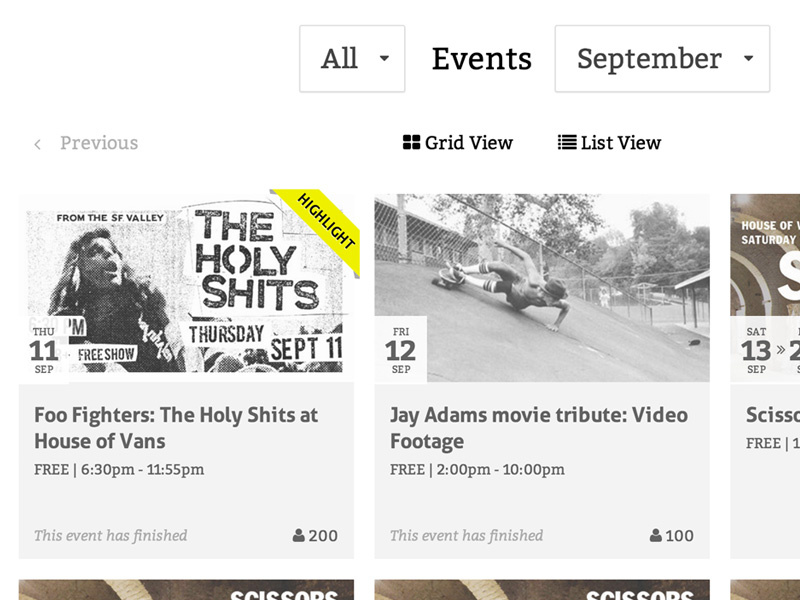Click the Events heading
Image resolution: width=800 pixels, height=600 pixels.
[x=482, y=59]
